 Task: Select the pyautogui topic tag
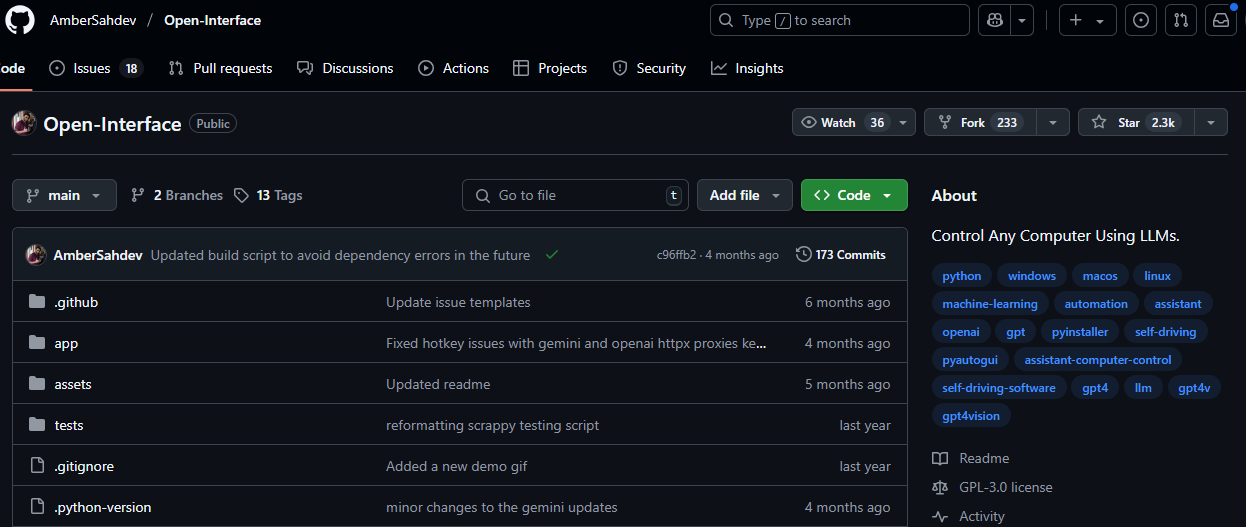pos(970,360)
